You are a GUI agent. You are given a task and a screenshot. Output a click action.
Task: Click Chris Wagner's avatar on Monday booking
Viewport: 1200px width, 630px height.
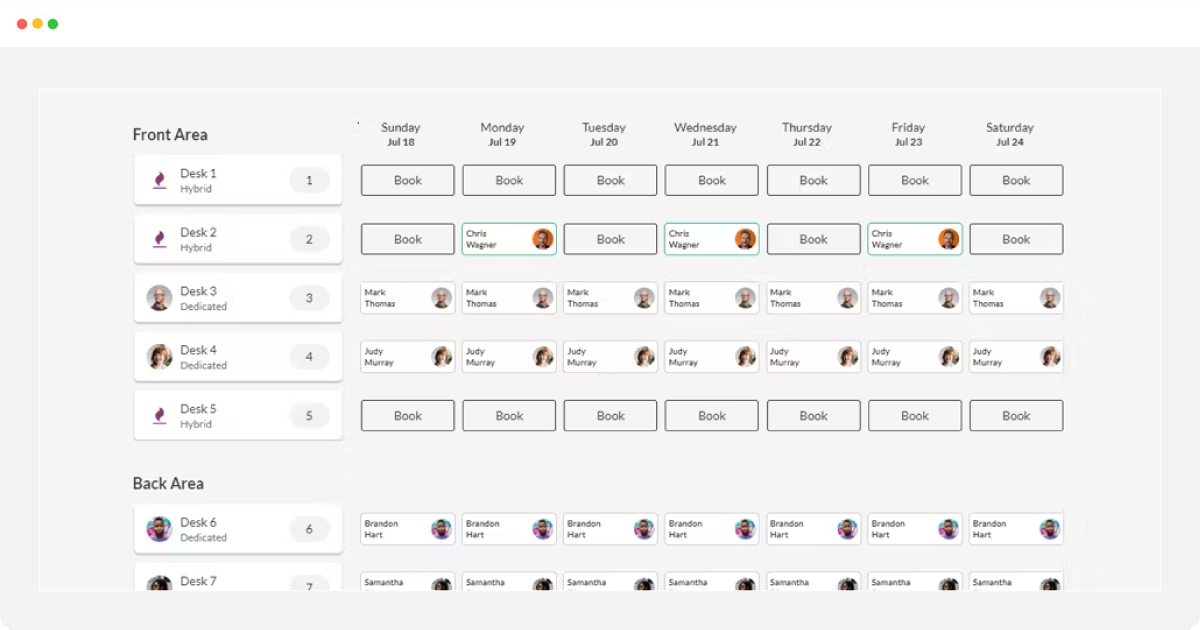542,239
